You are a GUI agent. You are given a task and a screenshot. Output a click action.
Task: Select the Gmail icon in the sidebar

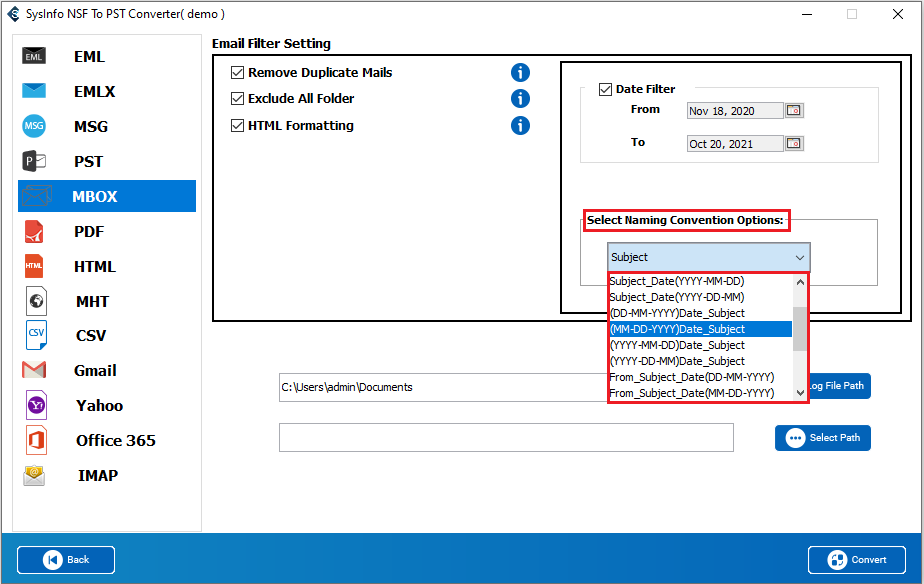[x=34, y=371]
